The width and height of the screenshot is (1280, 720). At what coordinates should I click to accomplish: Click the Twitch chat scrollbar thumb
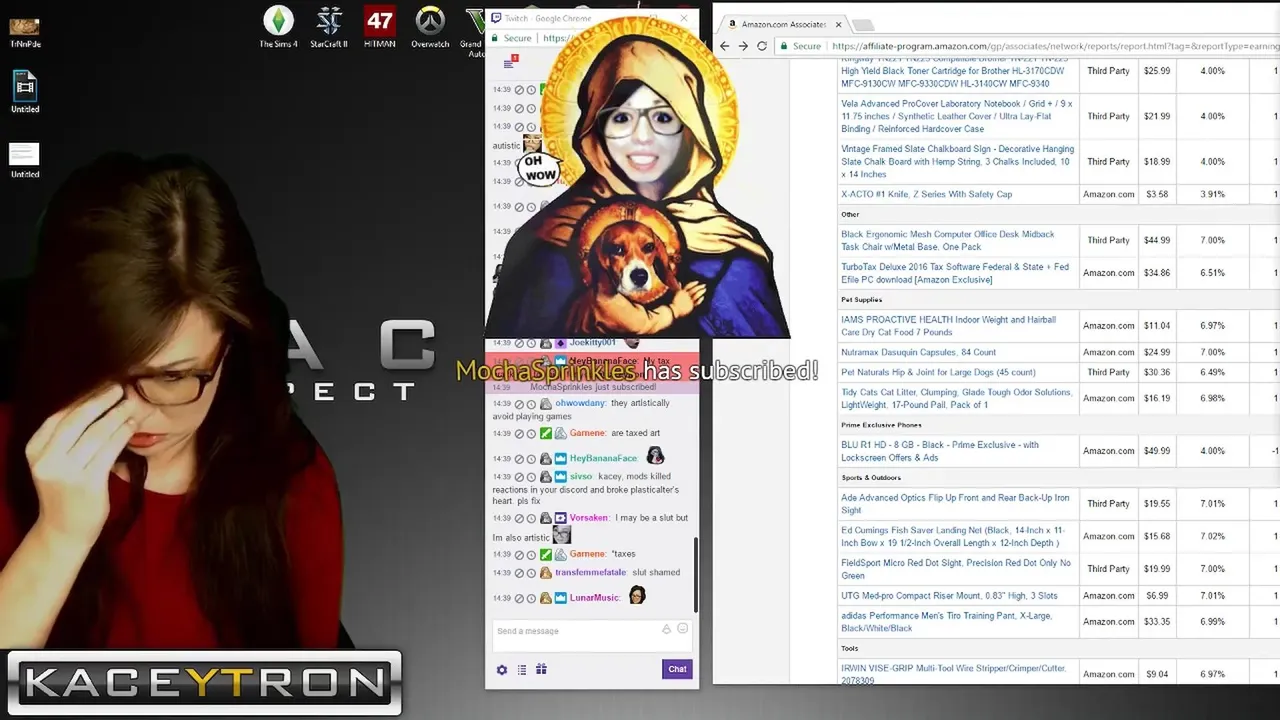(695, 573)
